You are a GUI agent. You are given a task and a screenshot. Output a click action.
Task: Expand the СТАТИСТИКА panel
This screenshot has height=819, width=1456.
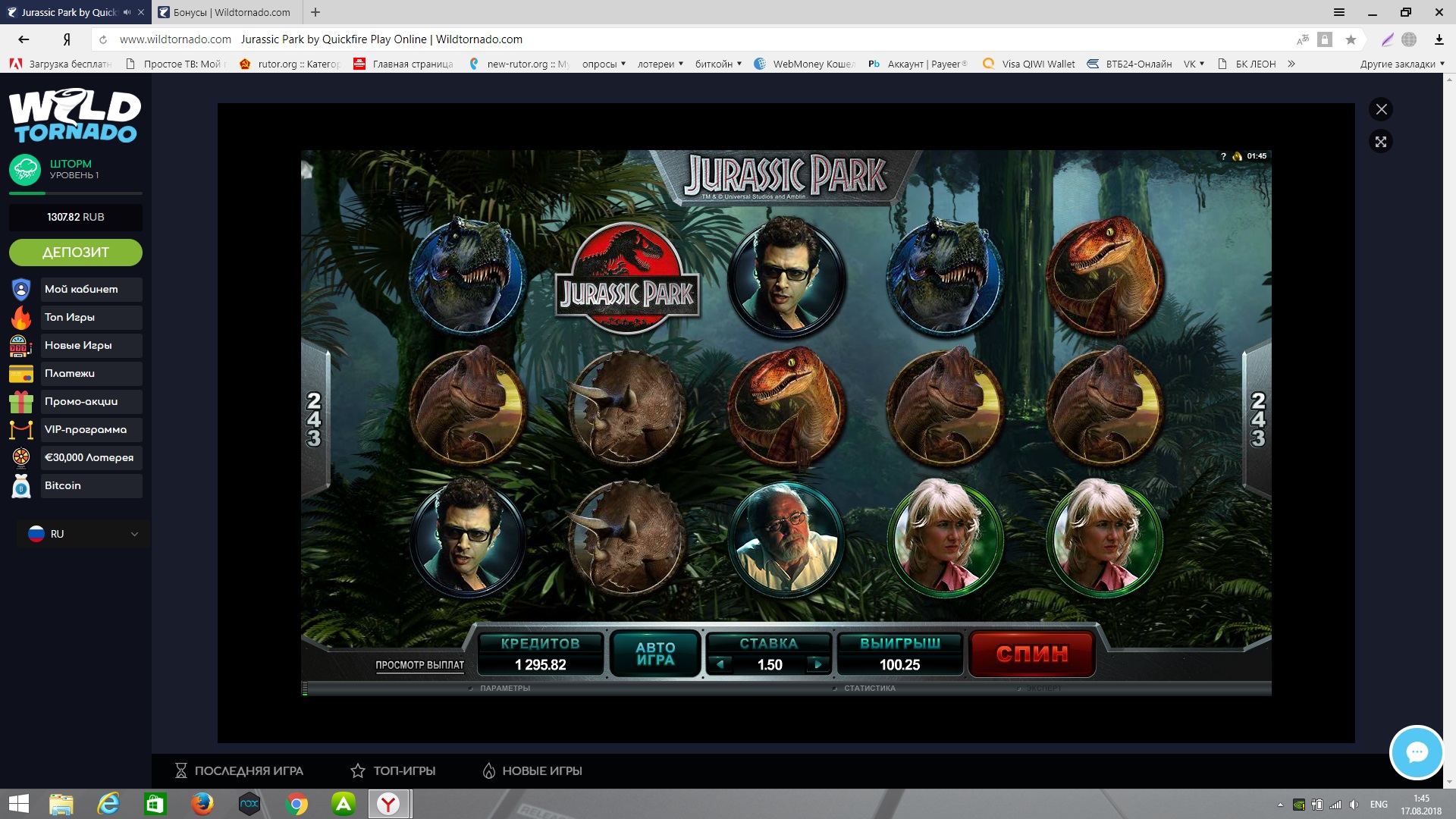tap(869, 689)
